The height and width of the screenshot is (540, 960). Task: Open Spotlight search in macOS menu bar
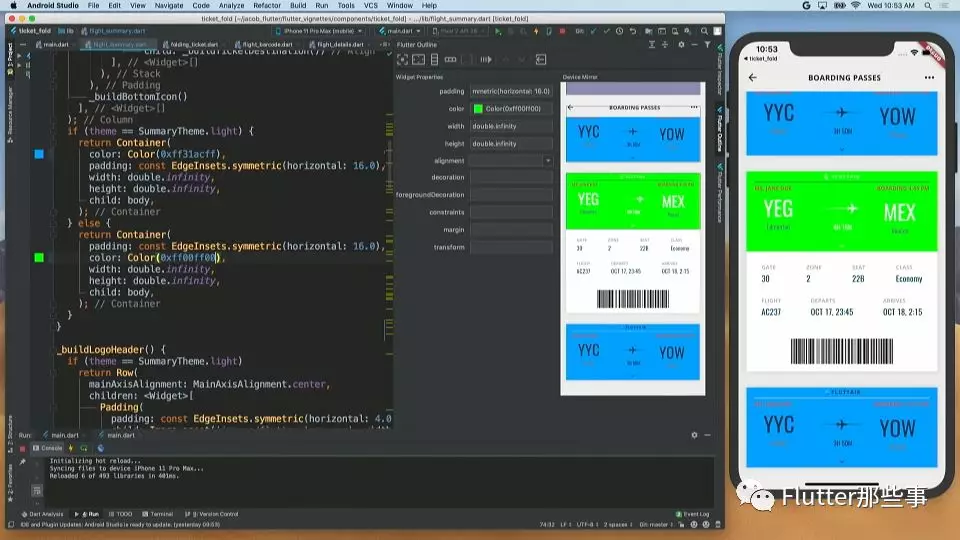pyautogui.click(x=928, y=6)
